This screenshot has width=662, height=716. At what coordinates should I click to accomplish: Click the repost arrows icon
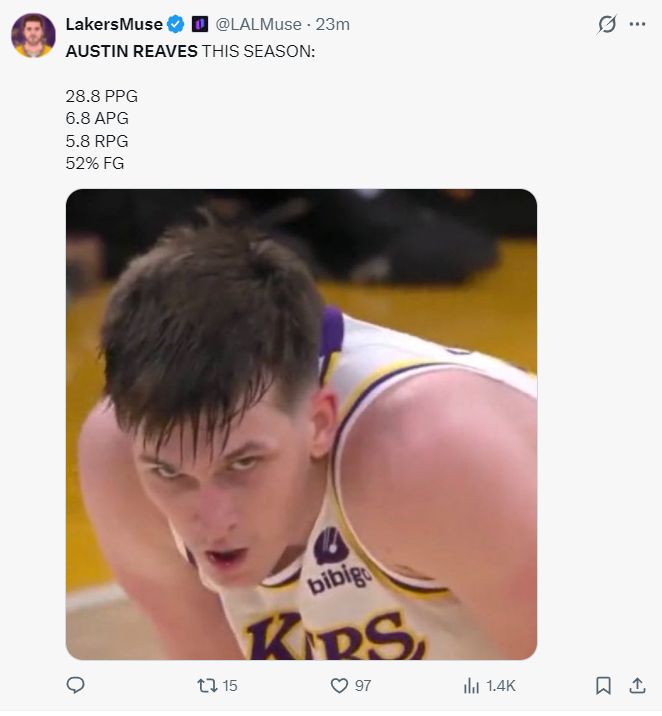point(206,685)
